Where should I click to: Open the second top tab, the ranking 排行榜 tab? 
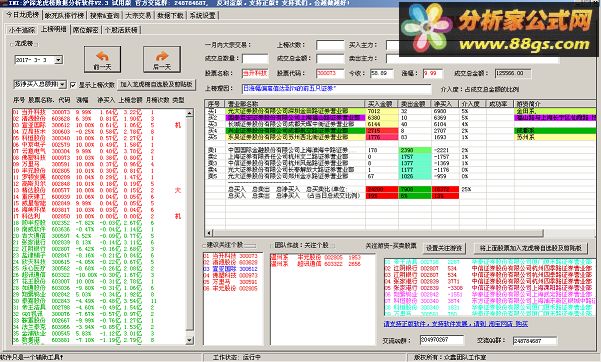pyautogui.click(x=64, y=16)
